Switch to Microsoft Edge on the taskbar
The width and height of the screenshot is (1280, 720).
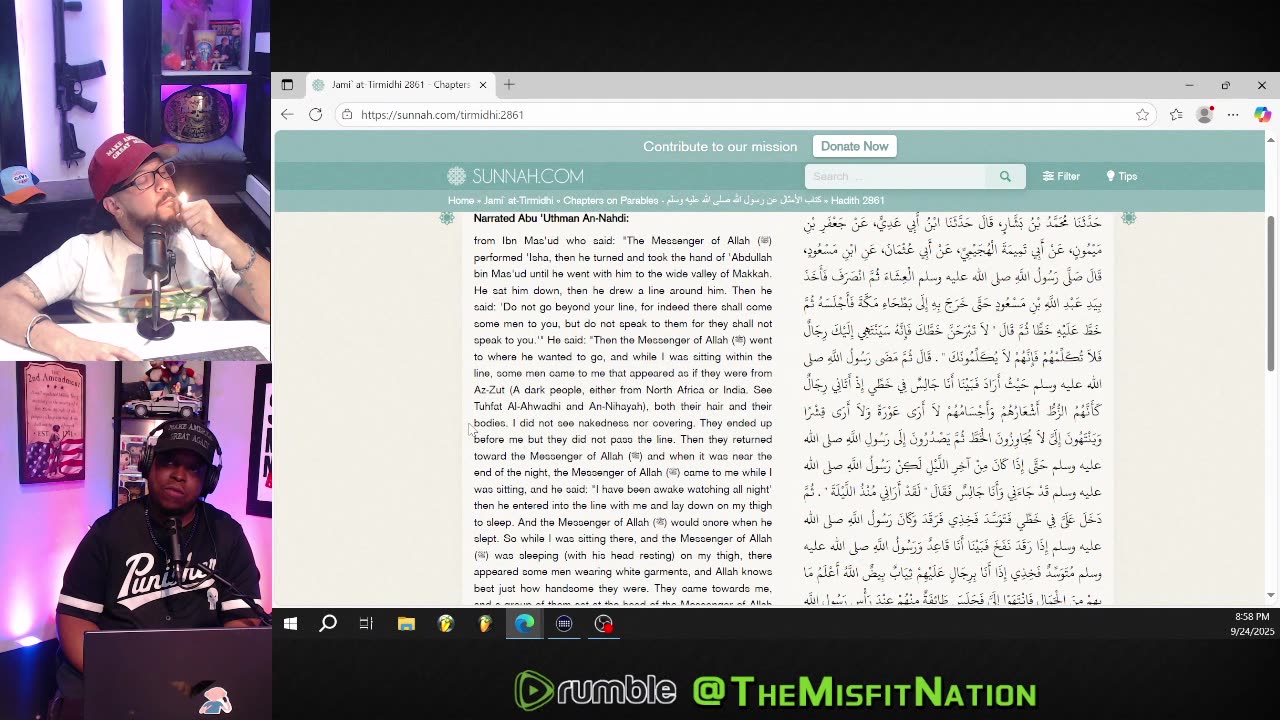tap(525, 624)
